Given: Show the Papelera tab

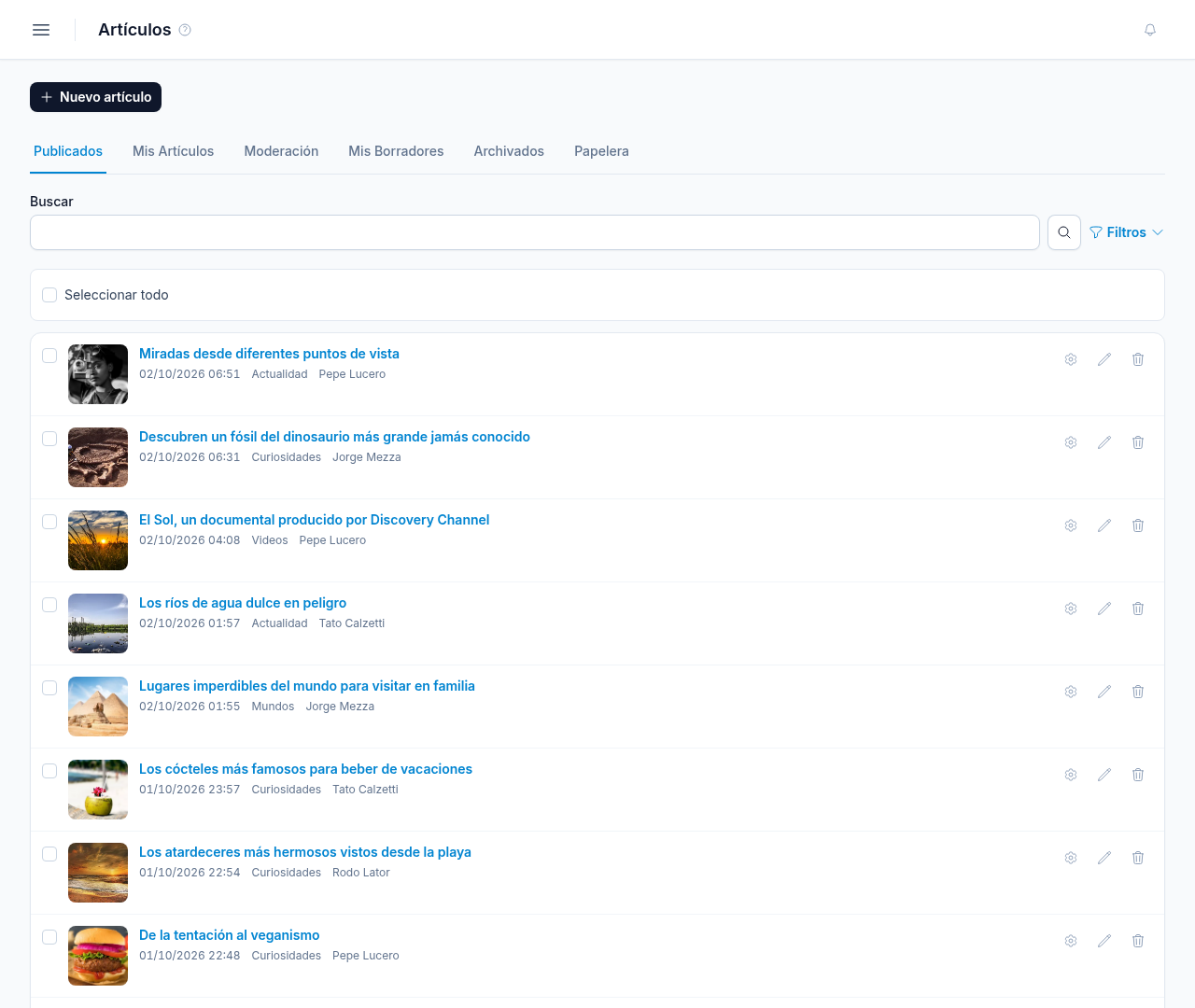Looking at the screenshot, I should (601, 151).
